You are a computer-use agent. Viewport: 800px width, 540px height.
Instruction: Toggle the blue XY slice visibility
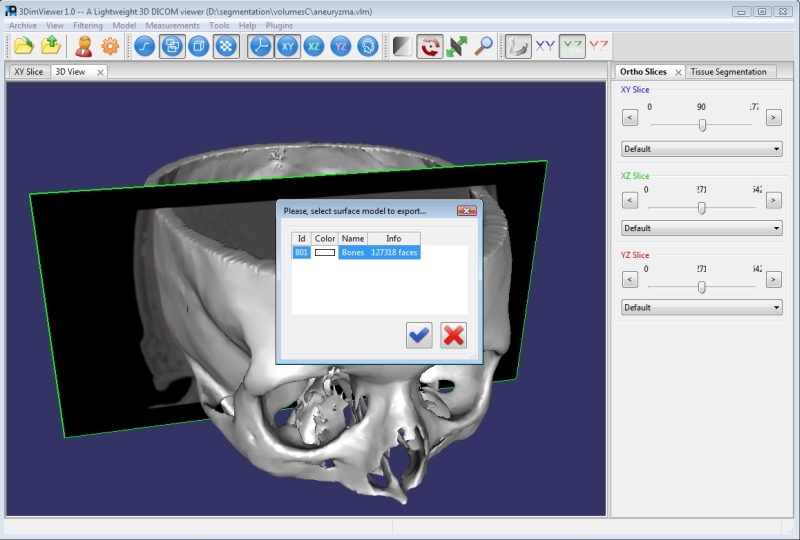point(545,46)
